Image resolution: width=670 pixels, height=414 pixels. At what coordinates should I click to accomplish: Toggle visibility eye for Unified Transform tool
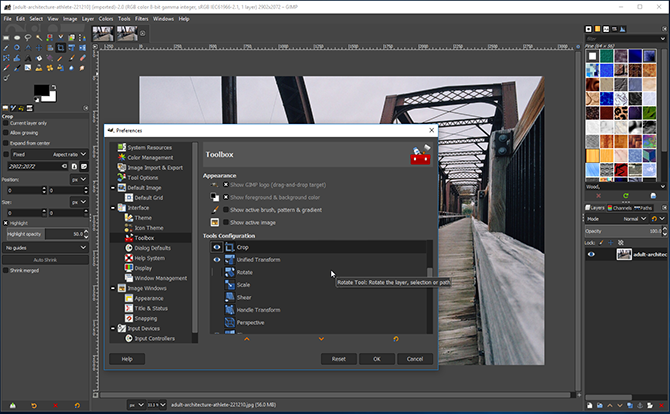pyautogui.click(x=217, y=260)
